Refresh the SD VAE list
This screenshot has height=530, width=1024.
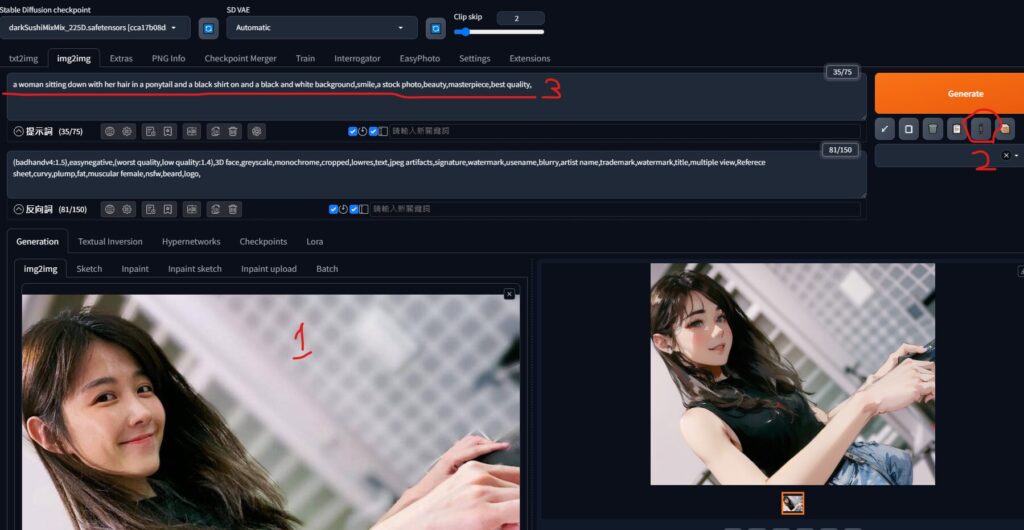(435, 28)
